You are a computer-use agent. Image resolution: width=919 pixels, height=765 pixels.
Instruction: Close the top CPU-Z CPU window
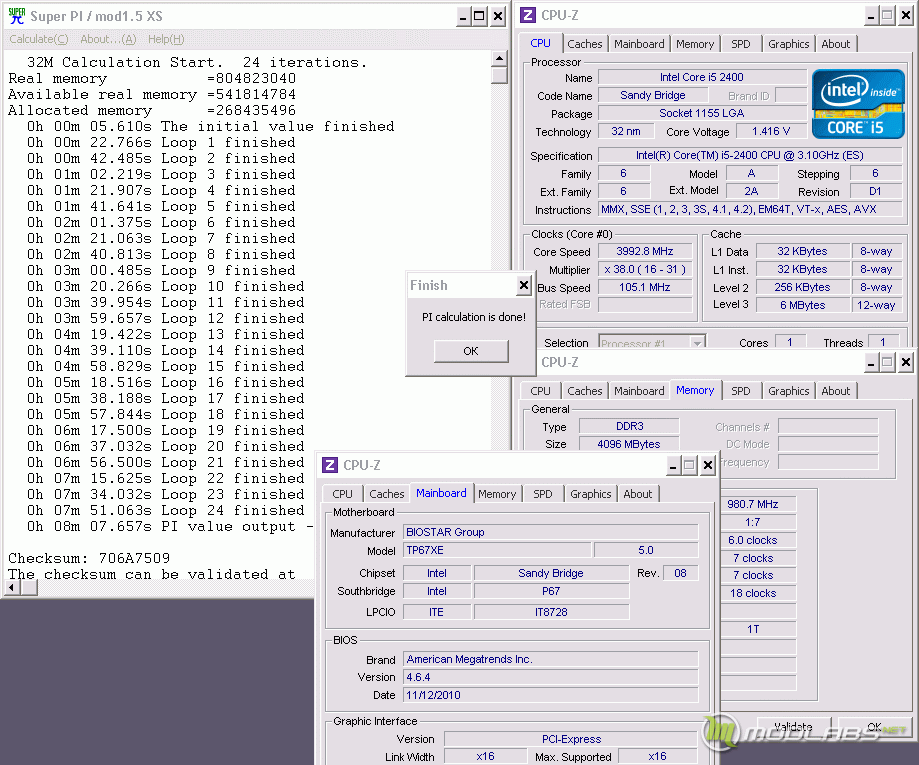tap(906, 16)
